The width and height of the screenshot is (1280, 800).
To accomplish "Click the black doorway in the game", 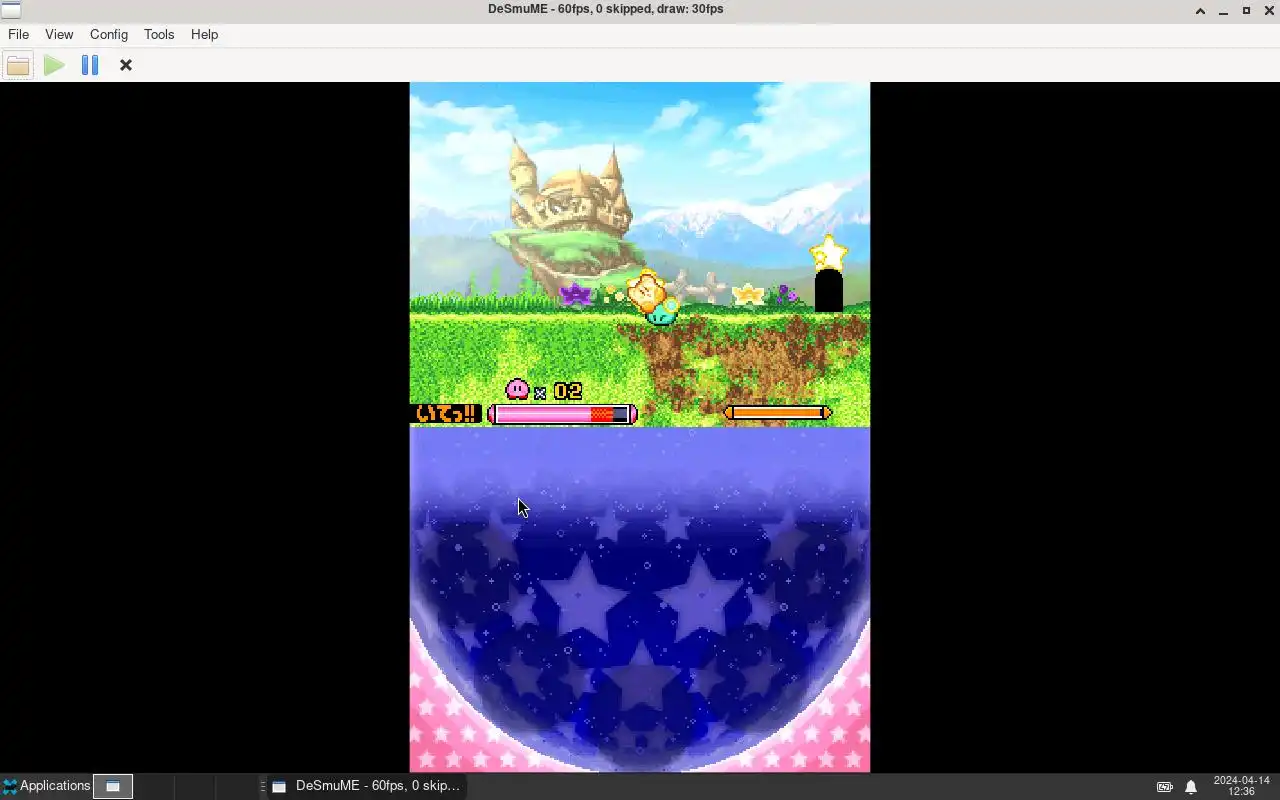I will click(x=828, y=291).
